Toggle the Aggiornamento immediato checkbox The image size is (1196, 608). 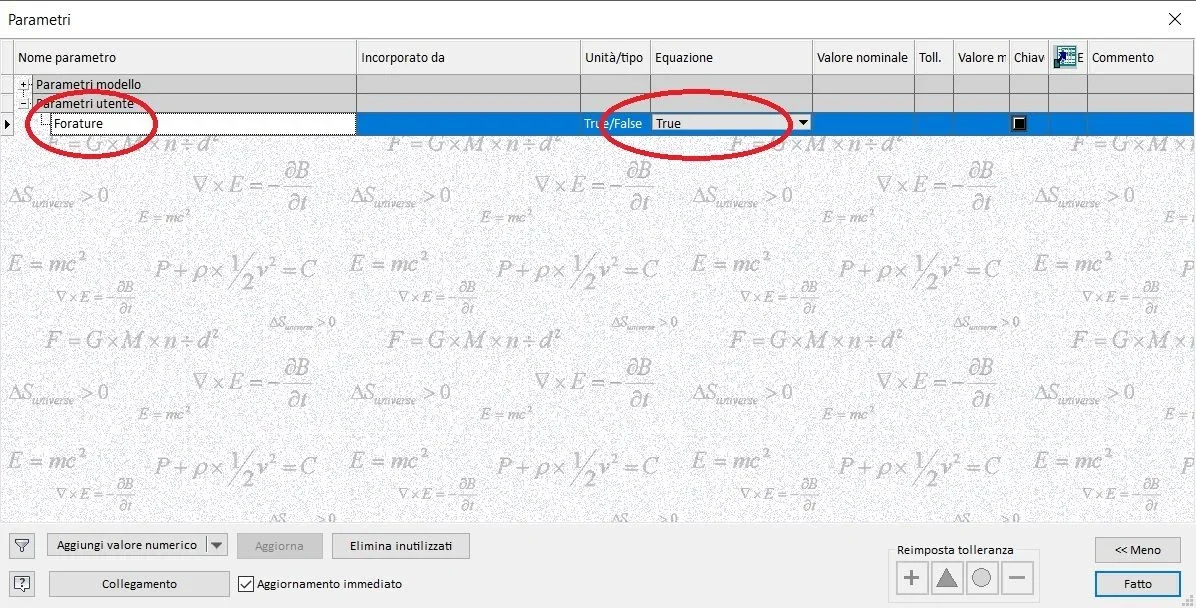pos(246,584)
